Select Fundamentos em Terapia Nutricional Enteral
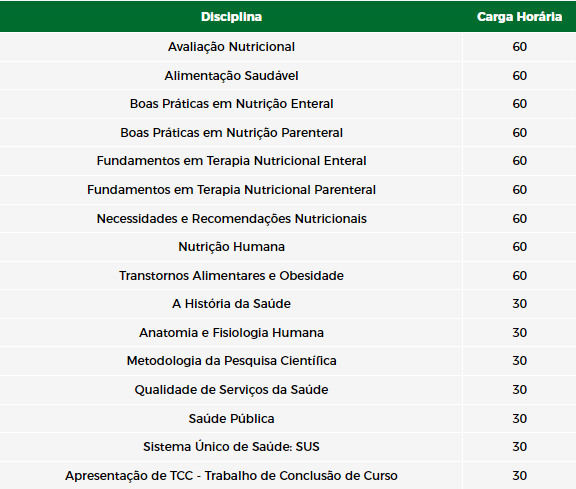The height and width of the screenshot is (489, 576). click(x=231, y=161)
